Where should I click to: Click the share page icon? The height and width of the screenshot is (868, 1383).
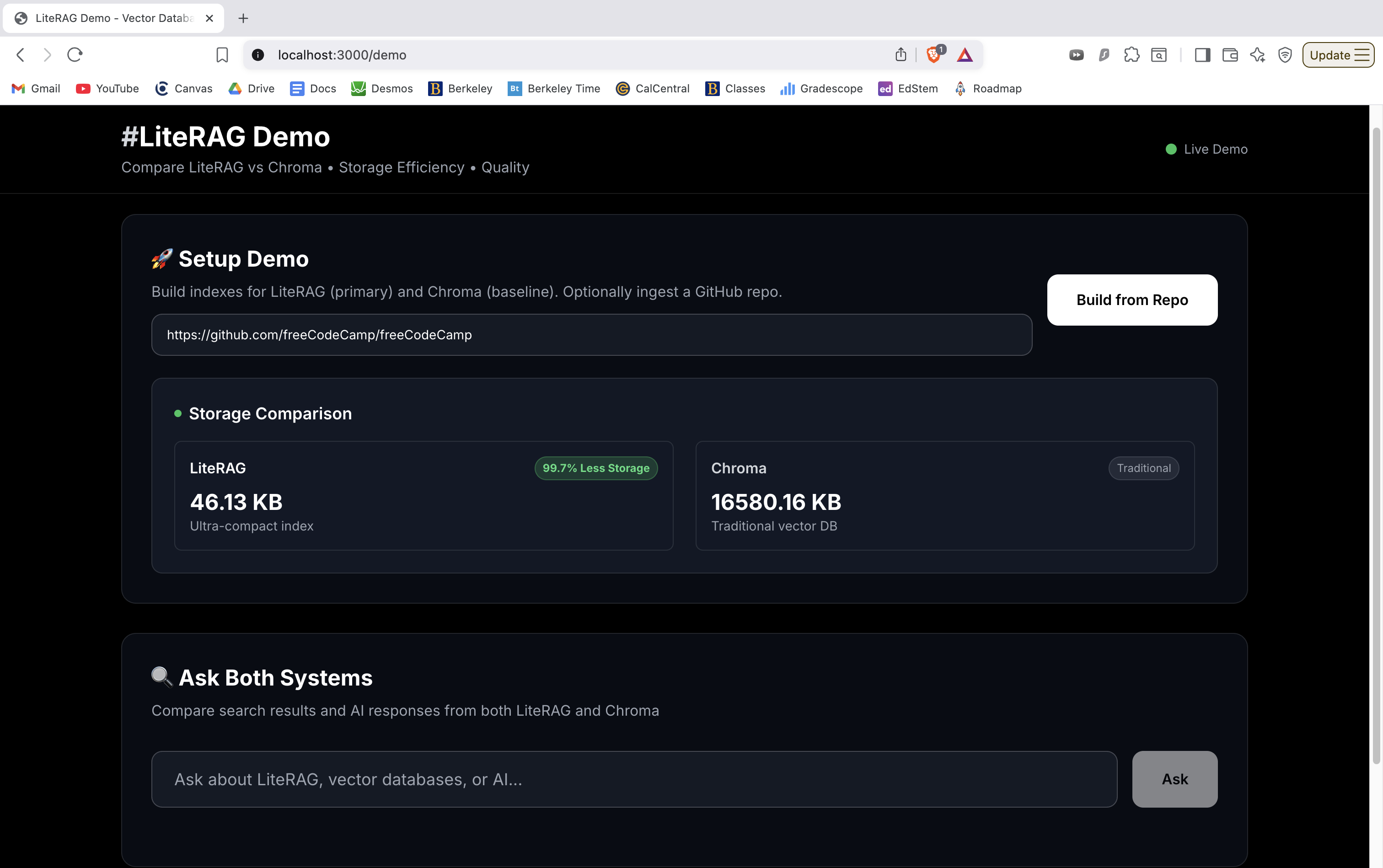click(901, 54)
